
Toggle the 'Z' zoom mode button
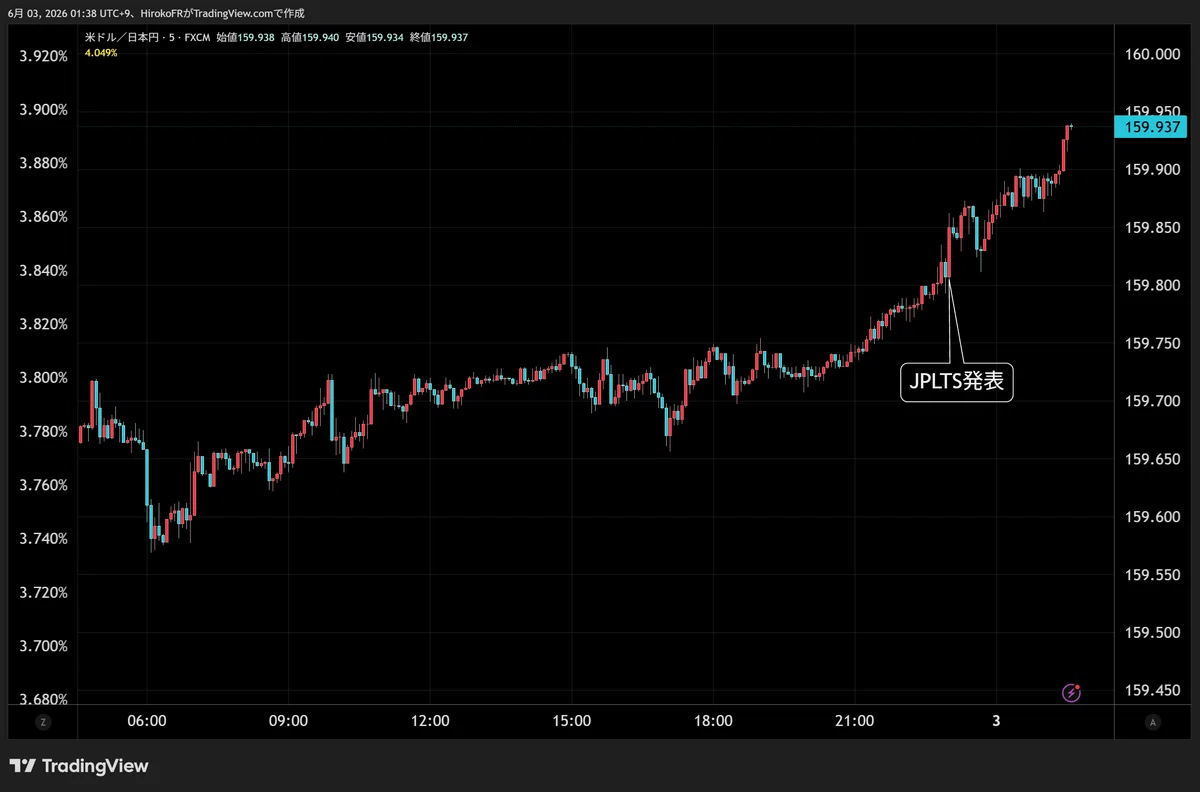tap(43, 721)
